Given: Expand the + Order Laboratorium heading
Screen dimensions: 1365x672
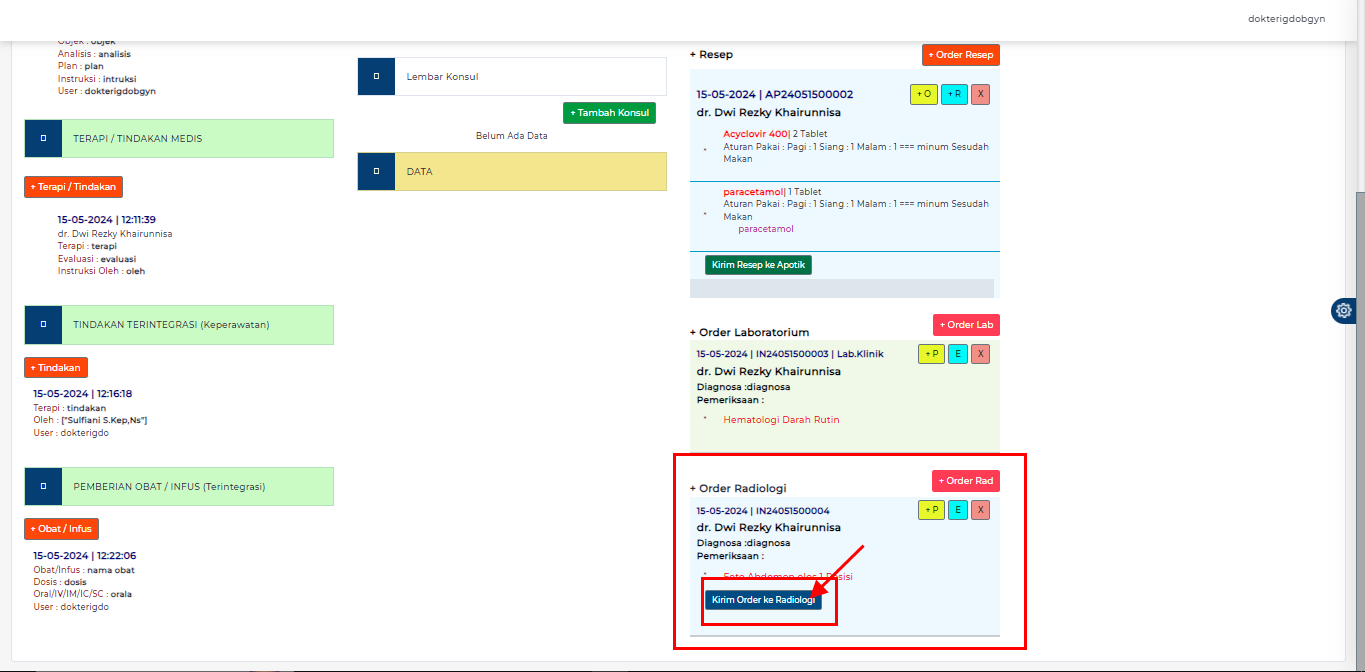Looking at the screenshot, I should click(x=749, y=332).
